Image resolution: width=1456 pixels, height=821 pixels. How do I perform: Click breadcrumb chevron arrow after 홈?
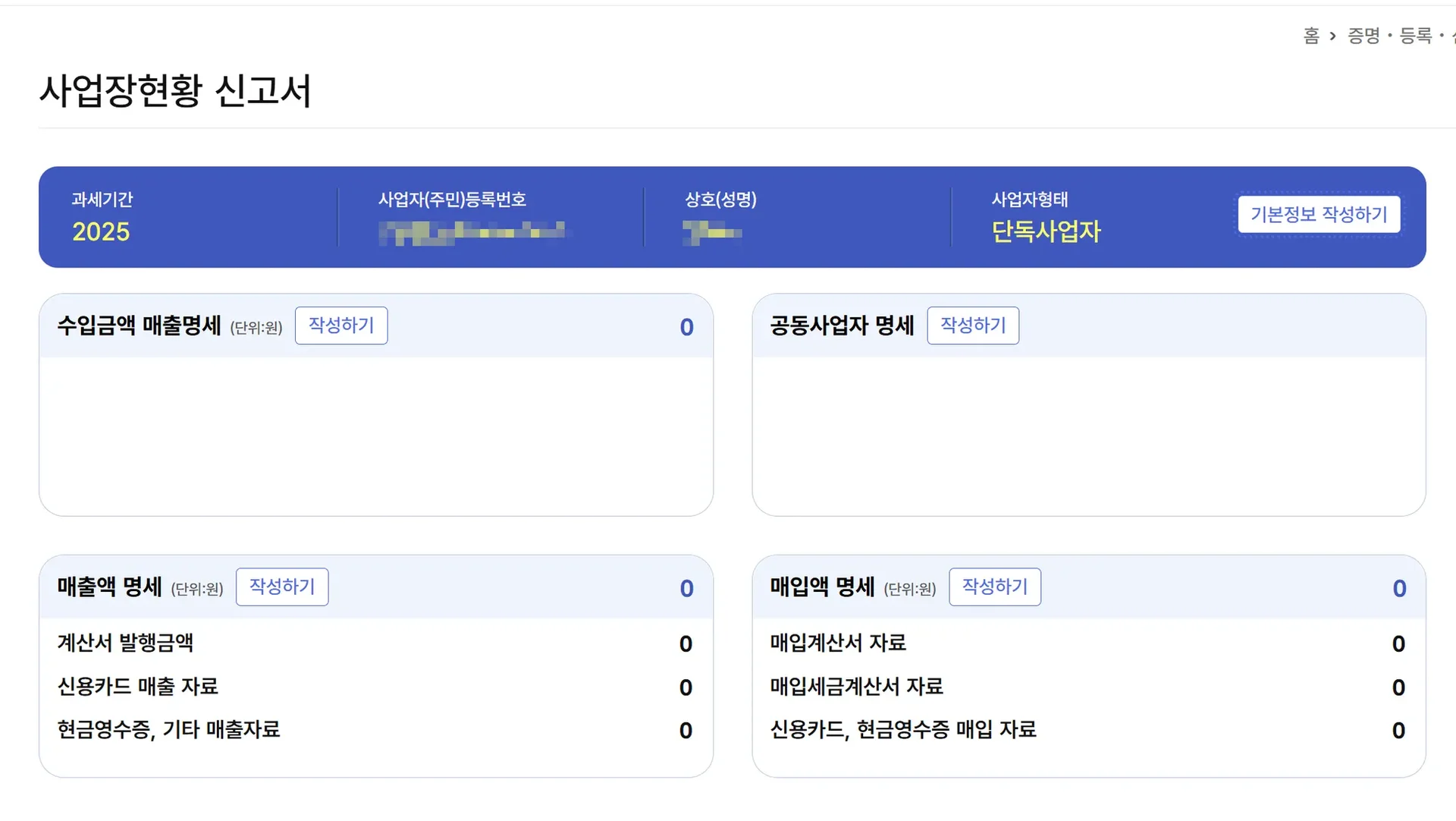click(x=1332, y=36)
